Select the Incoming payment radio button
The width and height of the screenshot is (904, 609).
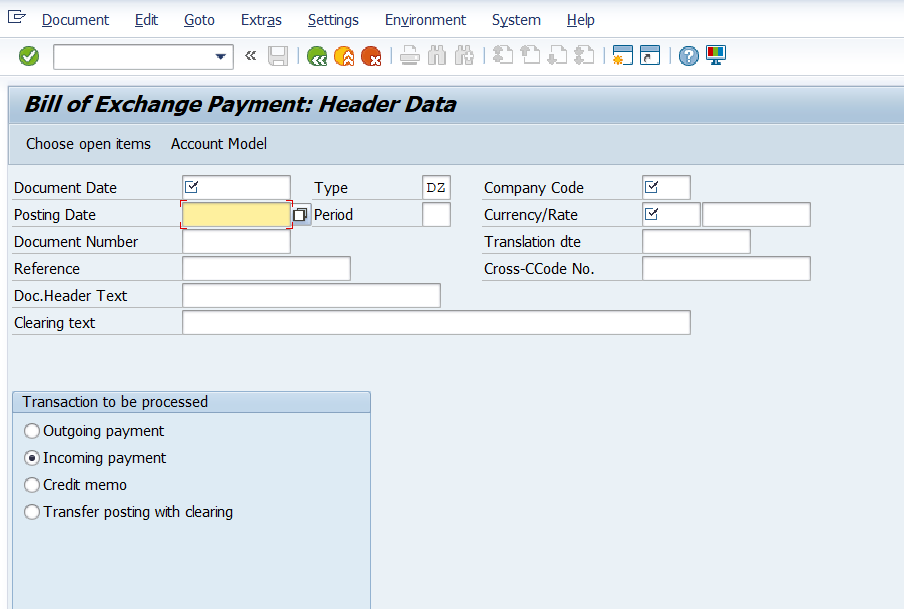(32, 458)
